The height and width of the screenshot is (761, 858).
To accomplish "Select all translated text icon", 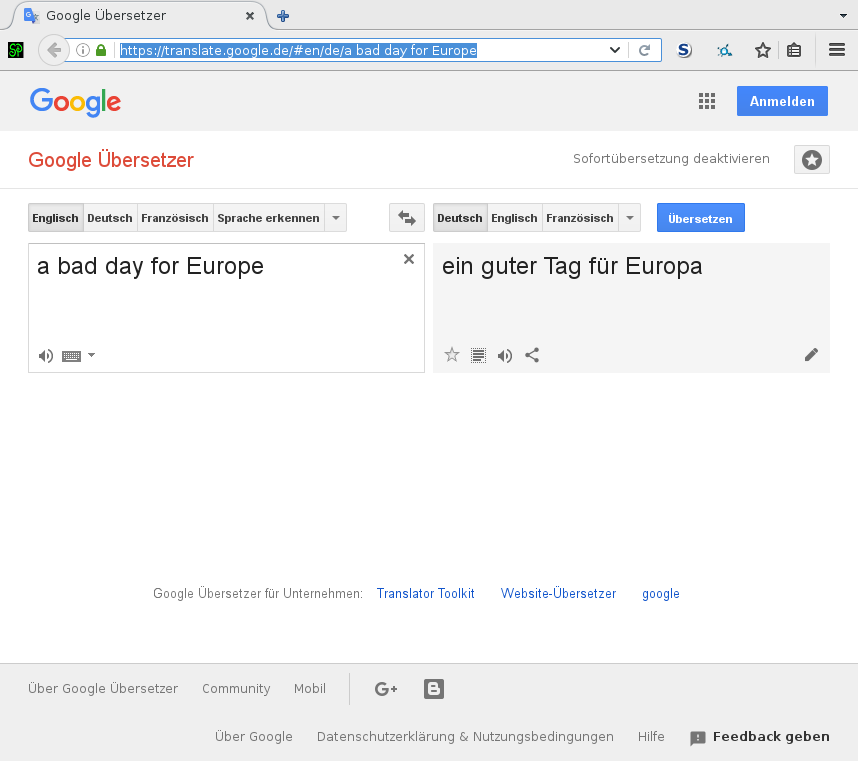I will coord(478,356).
